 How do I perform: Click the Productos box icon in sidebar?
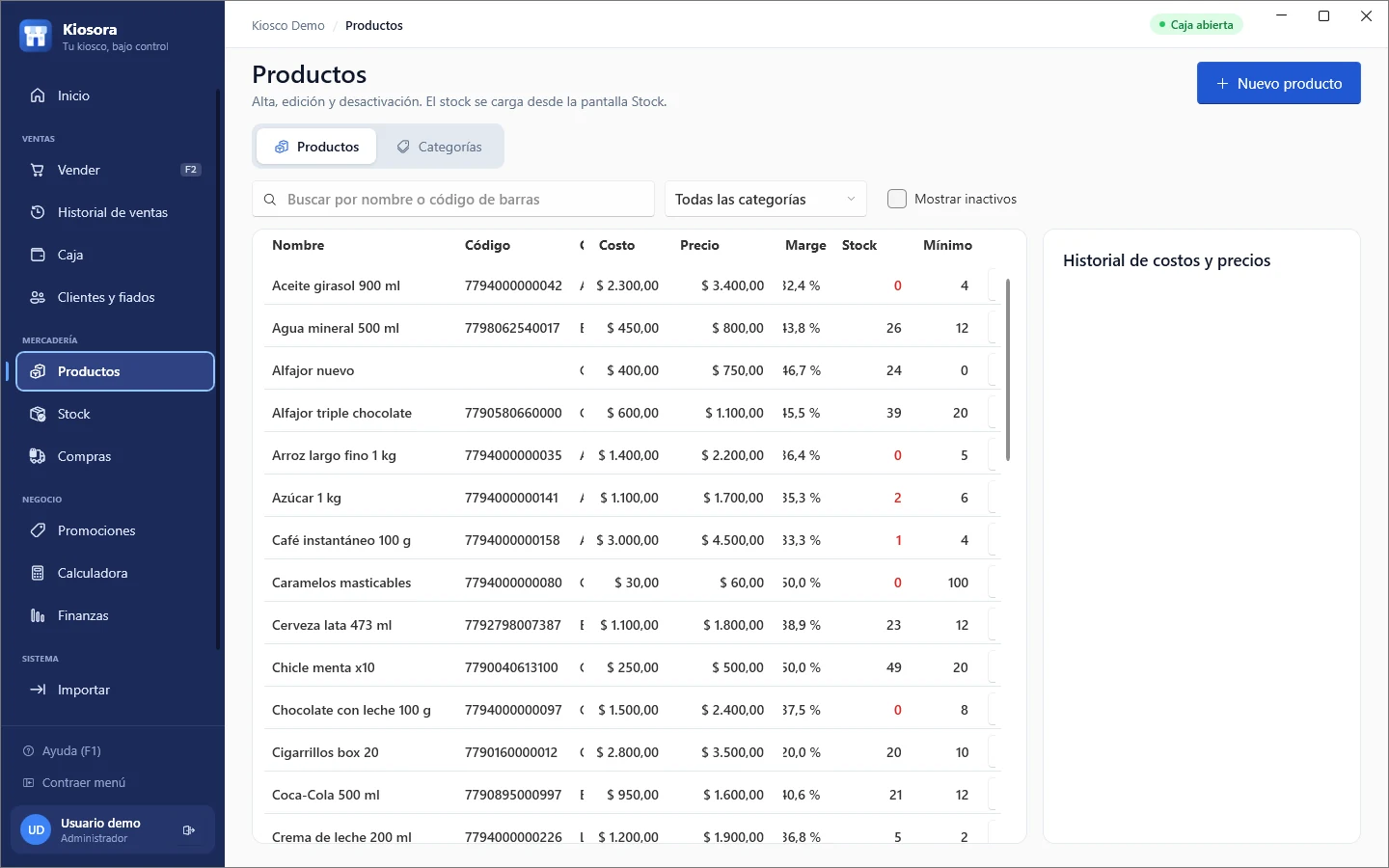(38, 371)
